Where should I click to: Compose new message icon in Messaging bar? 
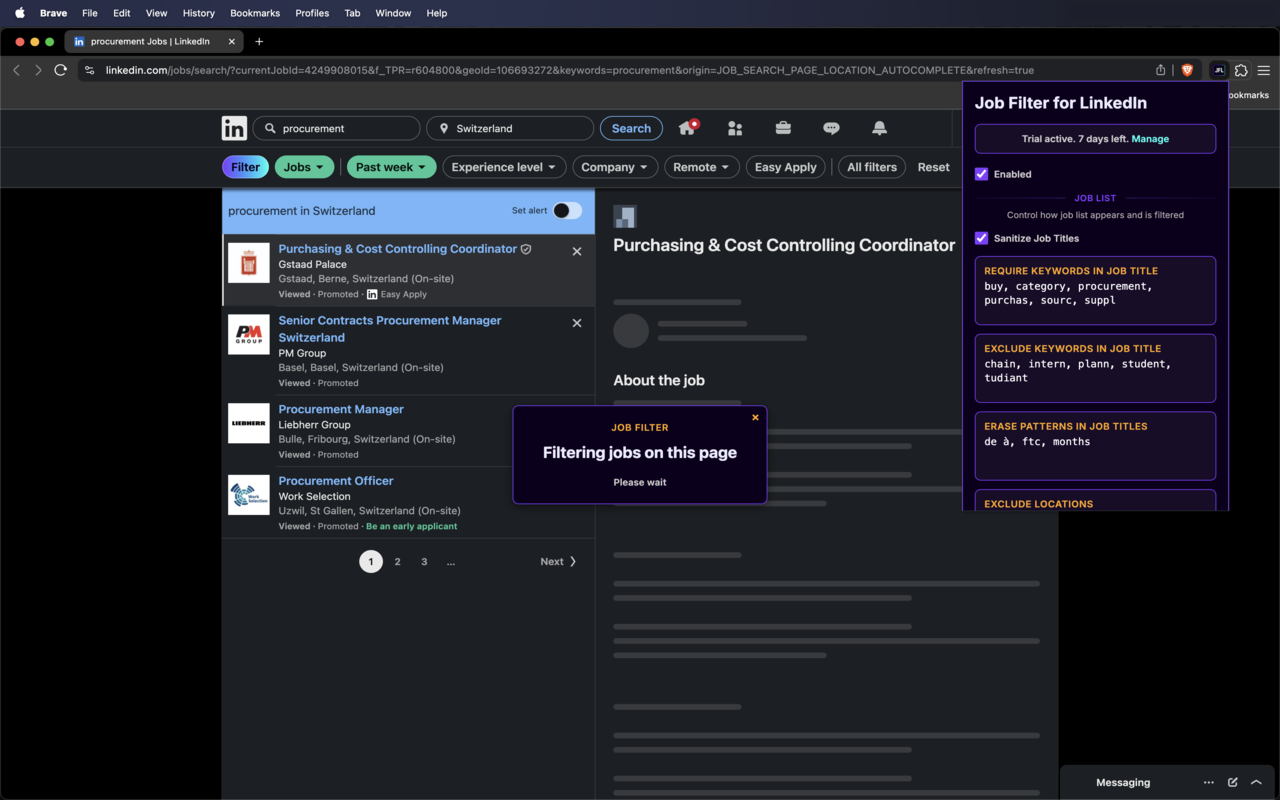[x=1233, y=782]
